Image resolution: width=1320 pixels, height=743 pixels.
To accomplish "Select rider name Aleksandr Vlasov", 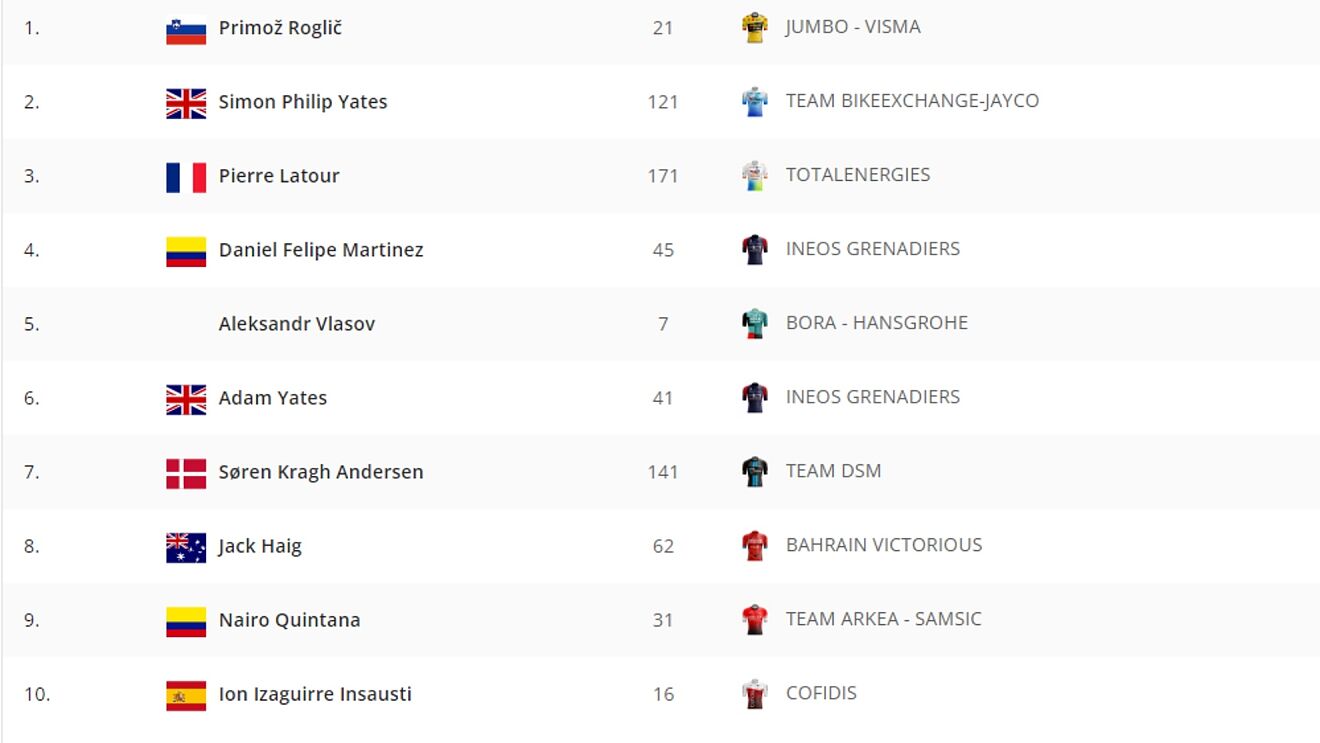I will (297, 324).
